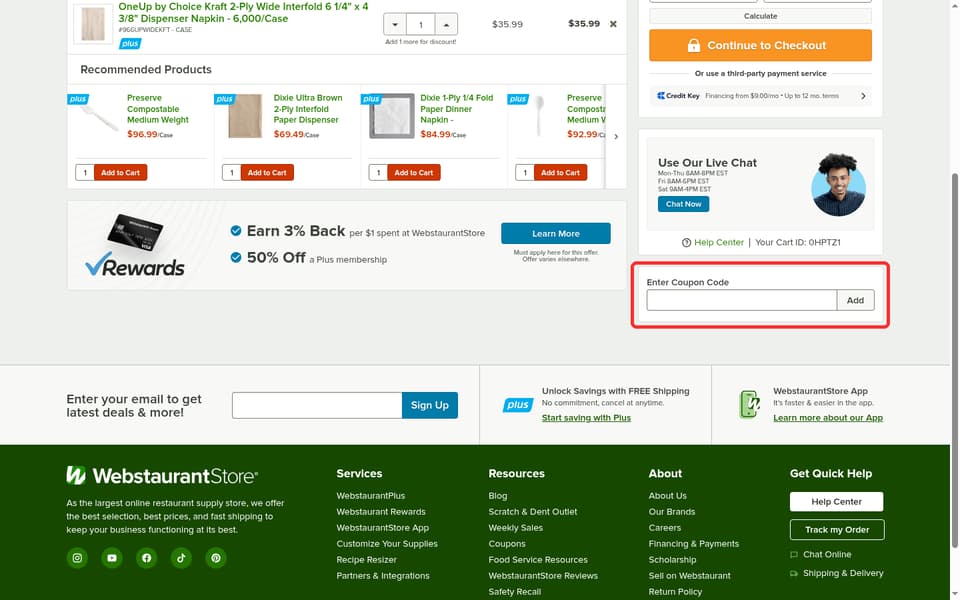Open WebstaurantPlus under Services
Viewport: 960px width, 600px height.
(370, 496)
